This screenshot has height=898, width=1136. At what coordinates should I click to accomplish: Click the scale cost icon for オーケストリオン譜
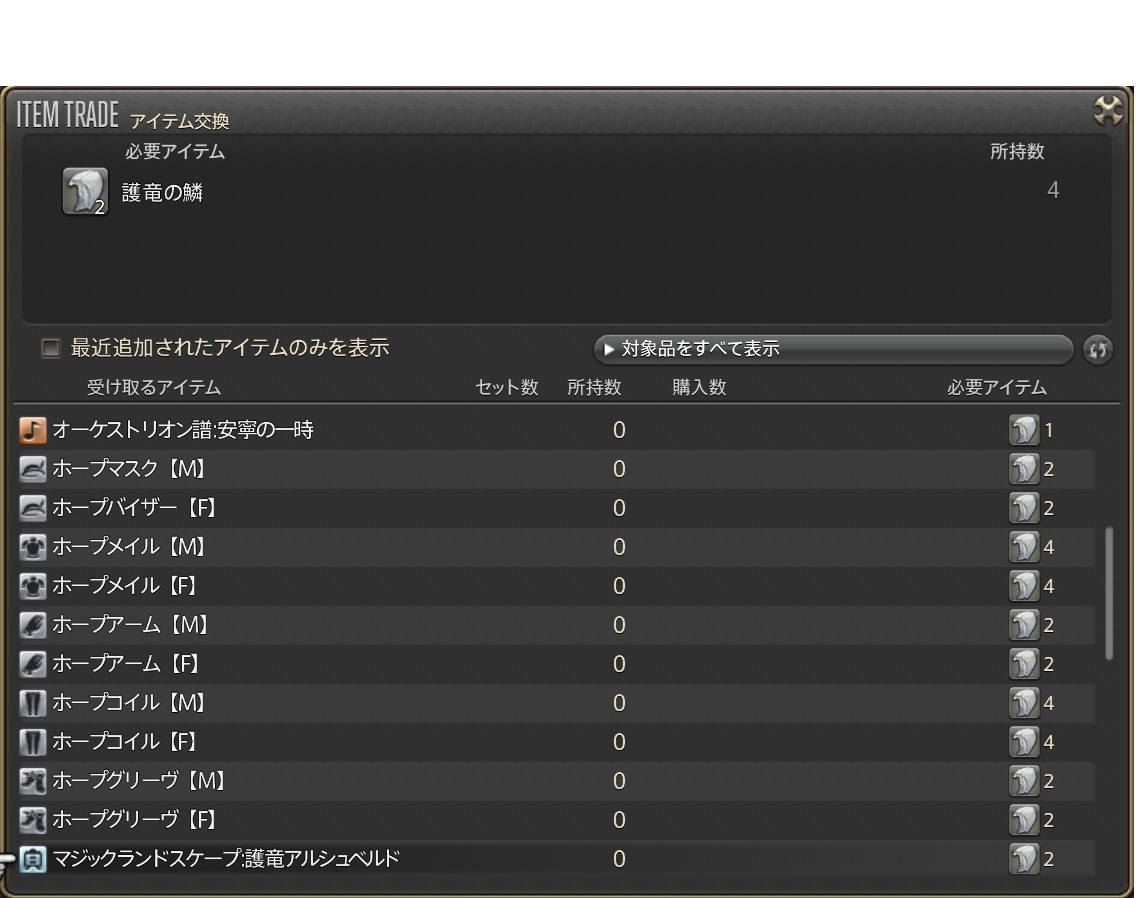click(1024, 431)
